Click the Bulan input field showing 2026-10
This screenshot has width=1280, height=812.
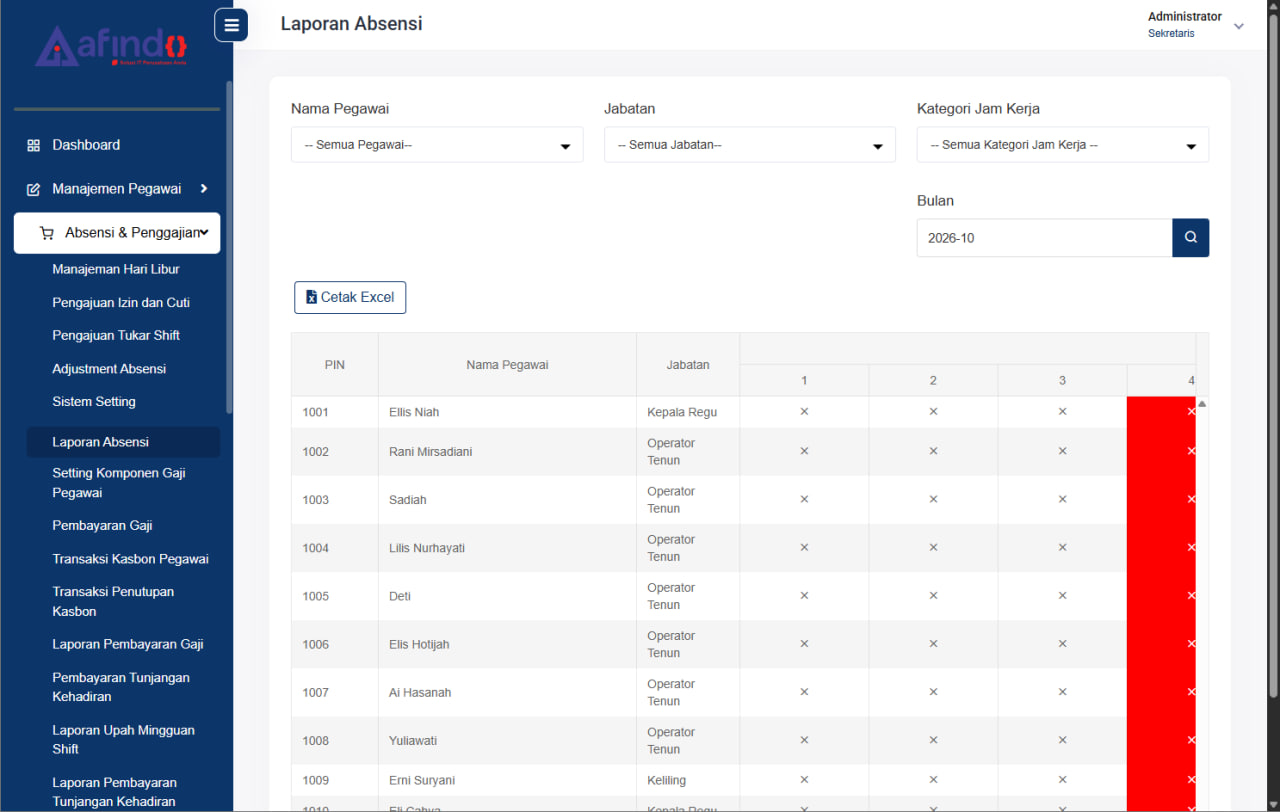pos(1044,238)
